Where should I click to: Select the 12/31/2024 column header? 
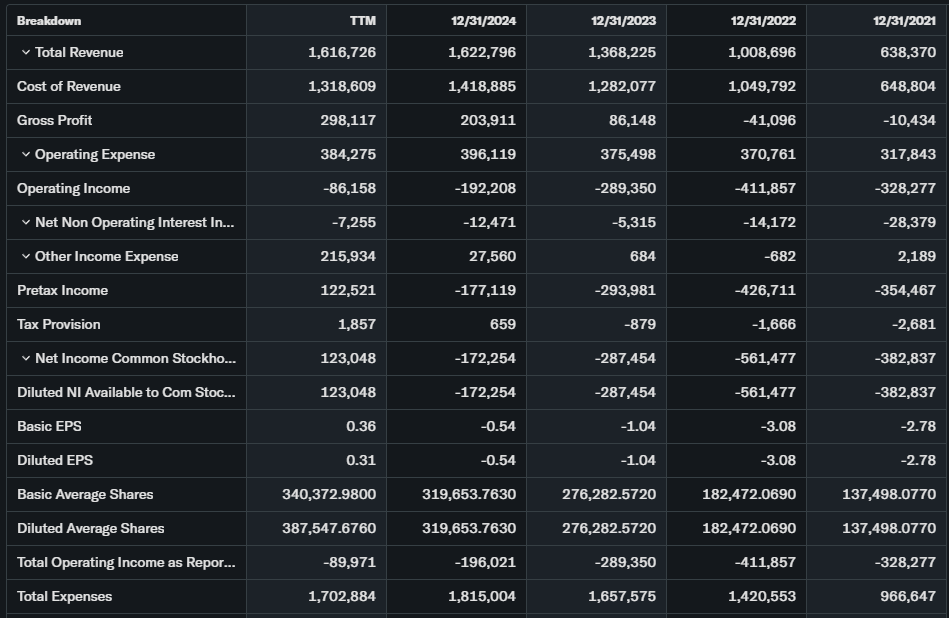[x=484, y=20]
